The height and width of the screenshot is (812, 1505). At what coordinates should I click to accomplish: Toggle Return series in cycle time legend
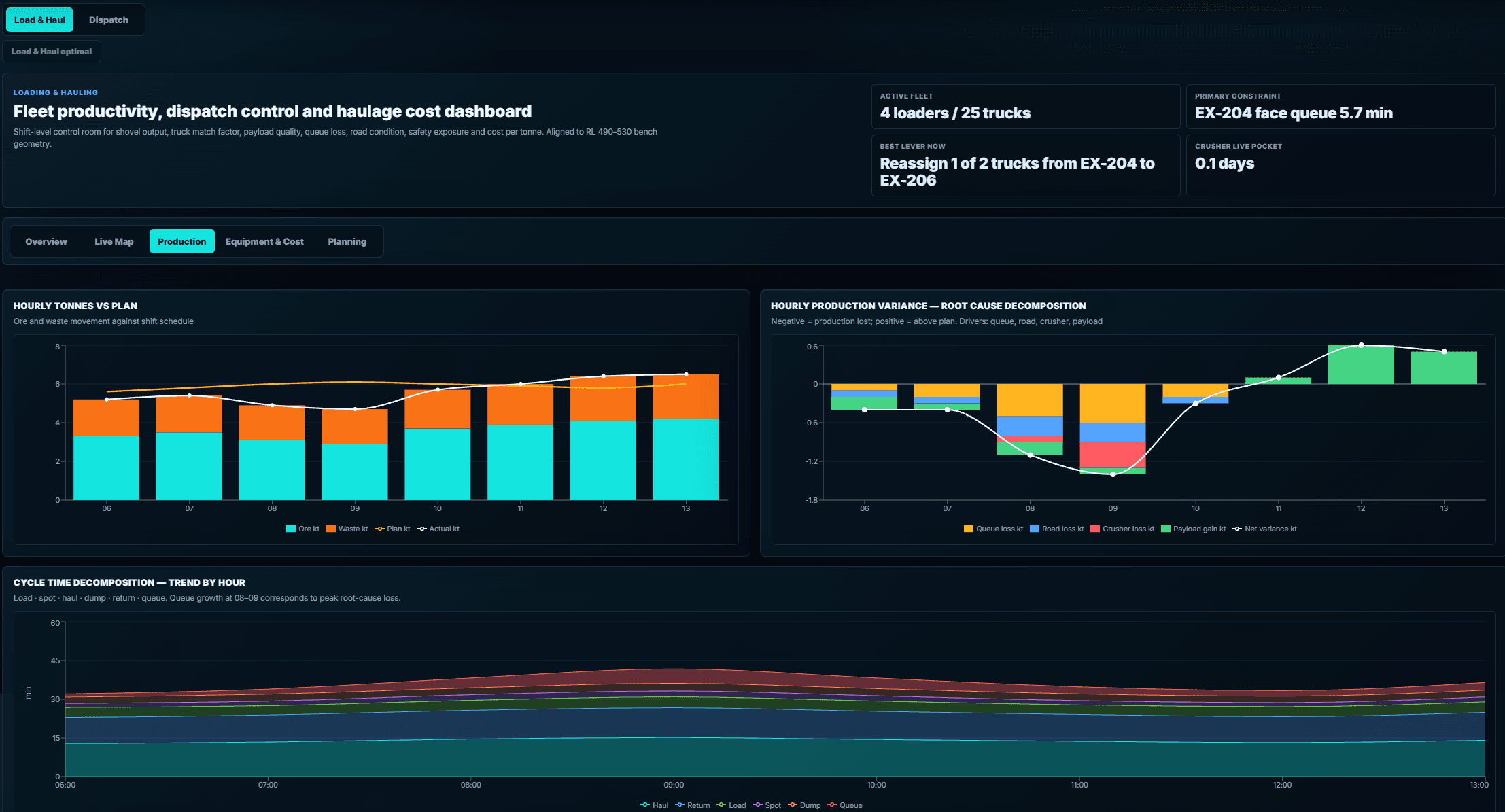693,805
